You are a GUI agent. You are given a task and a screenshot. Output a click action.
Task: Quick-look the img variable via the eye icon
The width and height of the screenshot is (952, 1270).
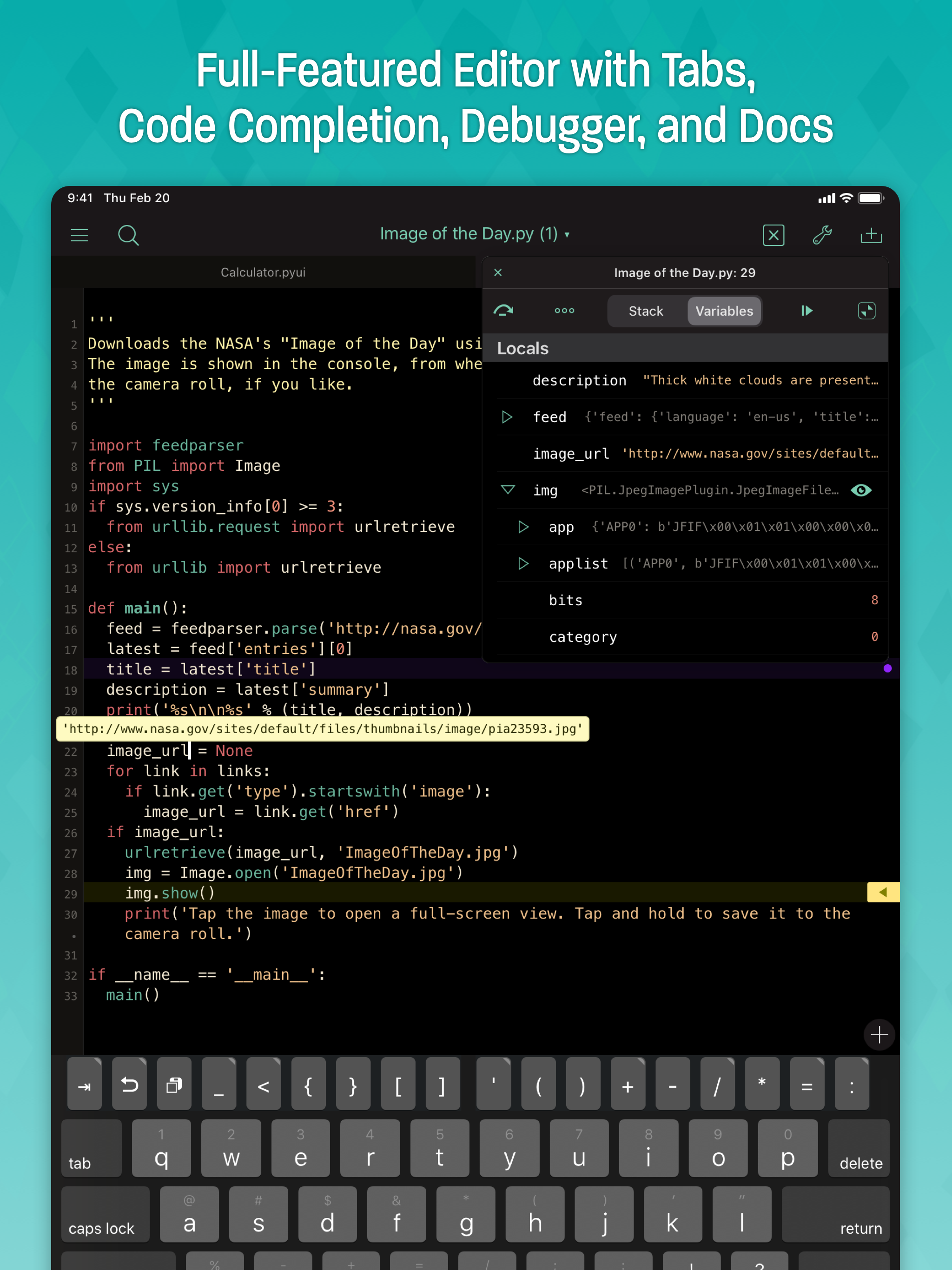861,490
